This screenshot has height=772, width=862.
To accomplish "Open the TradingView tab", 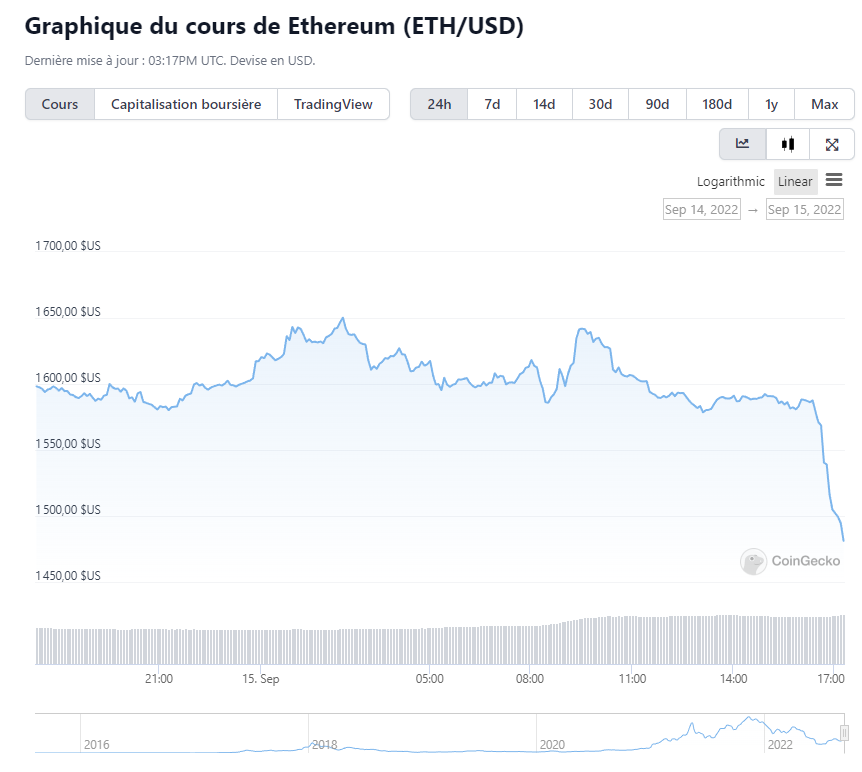I will tap(333, 104).
